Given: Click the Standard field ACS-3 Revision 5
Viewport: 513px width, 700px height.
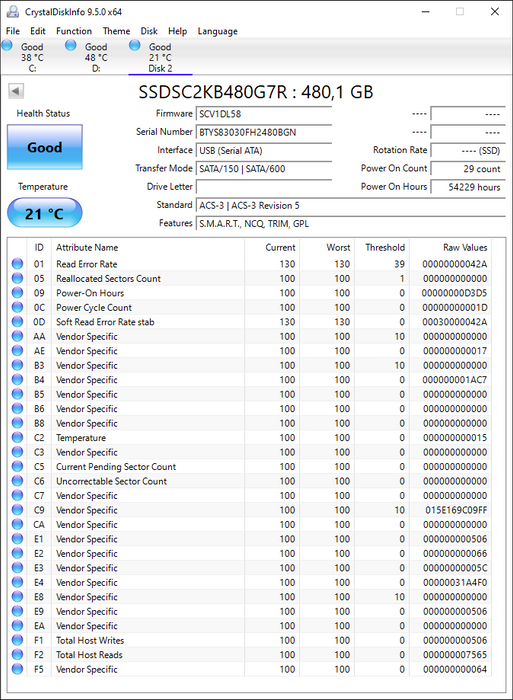Looking at the screenshot, I should tap(350, 205).
